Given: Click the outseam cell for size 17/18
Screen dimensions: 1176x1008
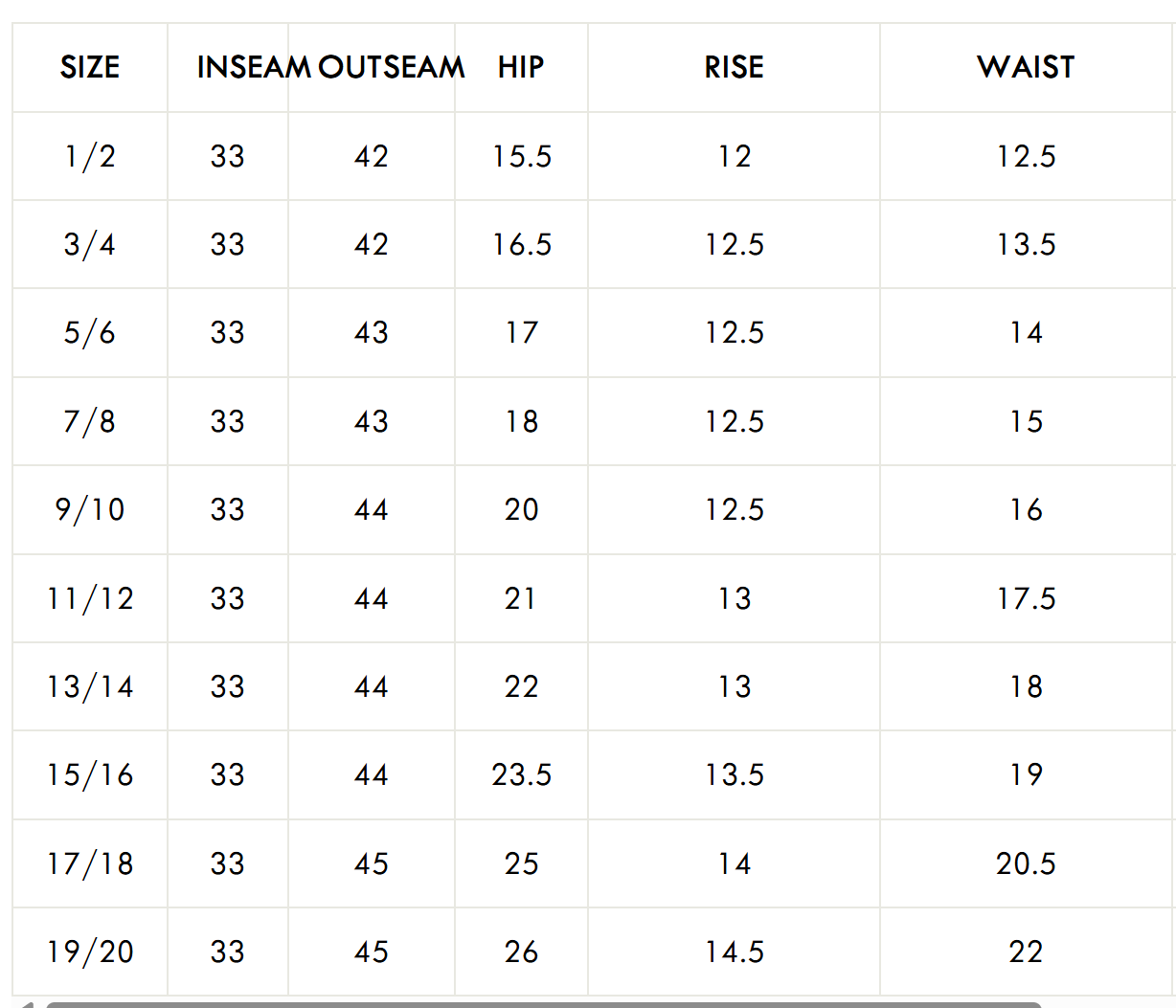Looking at the screenshot, I should (372, 863).
